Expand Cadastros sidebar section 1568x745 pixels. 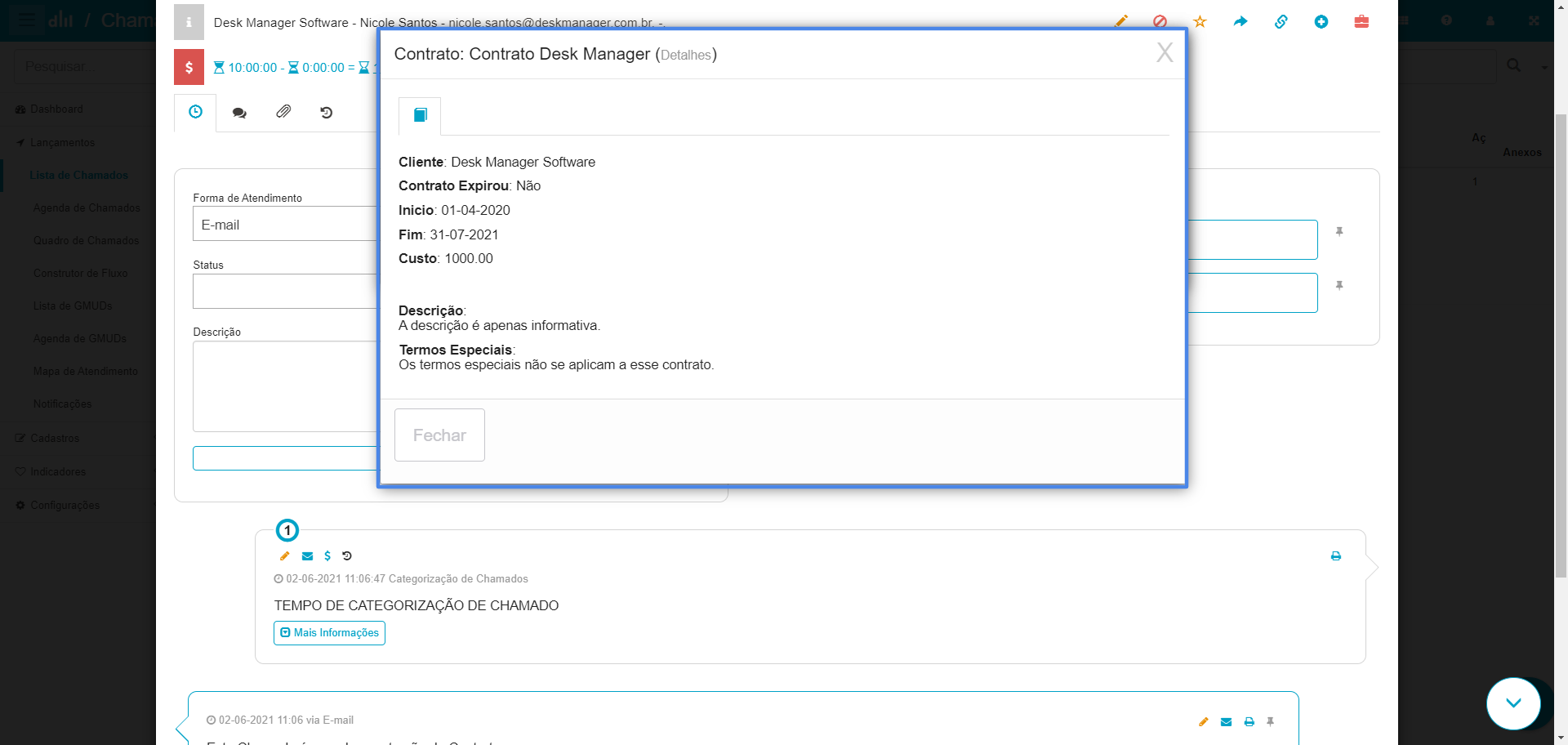coord(55,439)
